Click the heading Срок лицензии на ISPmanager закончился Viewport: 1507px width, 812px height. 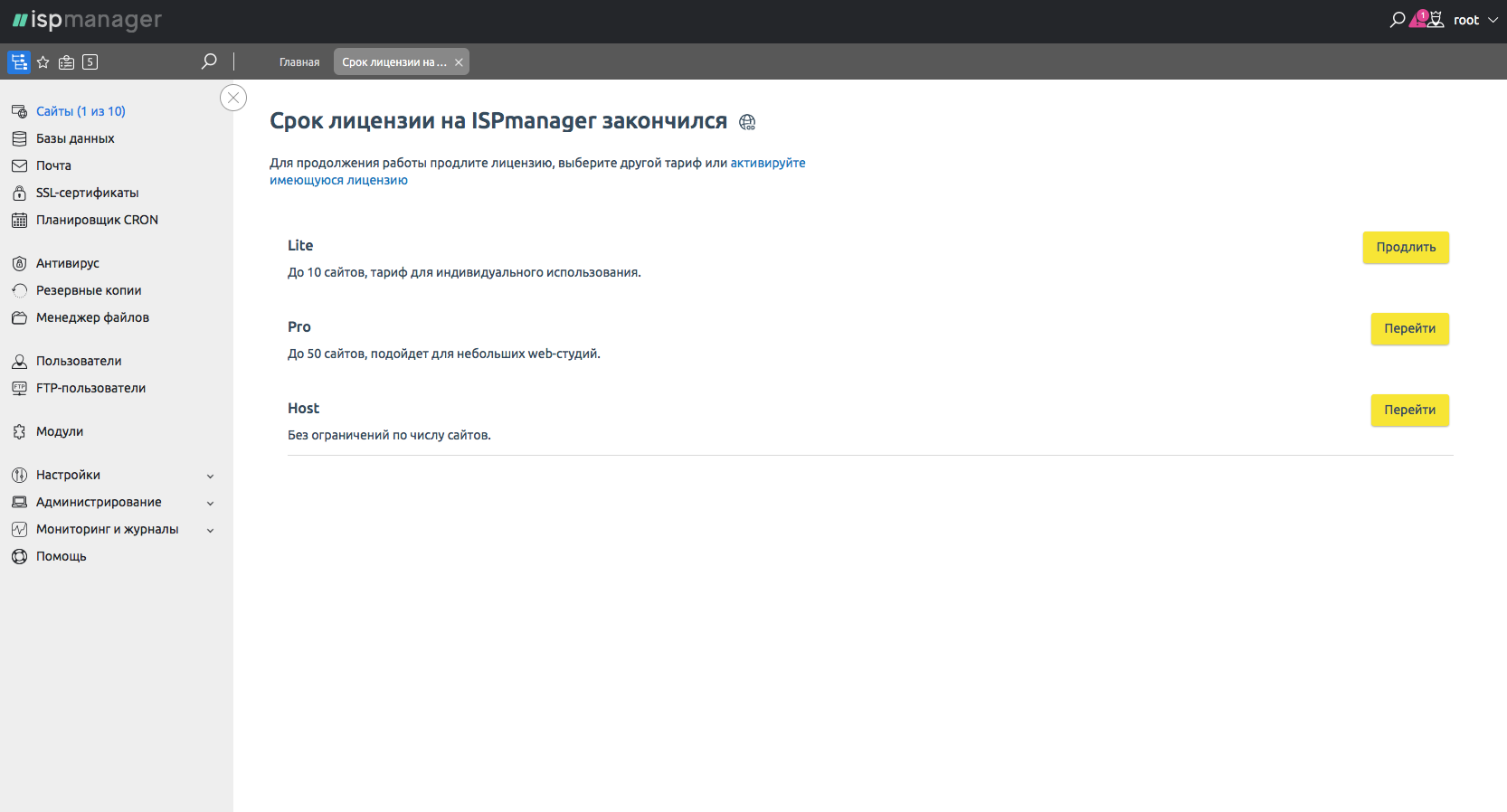click(498, 121)
